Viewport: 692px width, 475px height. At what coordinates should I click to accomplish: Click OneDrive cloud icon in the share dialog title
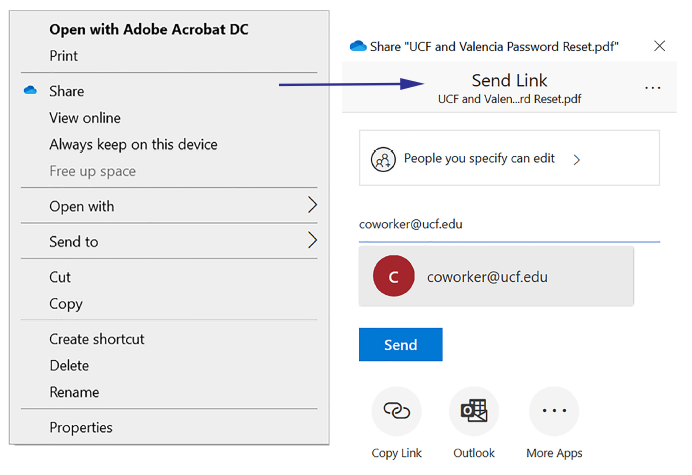[358, 46]
